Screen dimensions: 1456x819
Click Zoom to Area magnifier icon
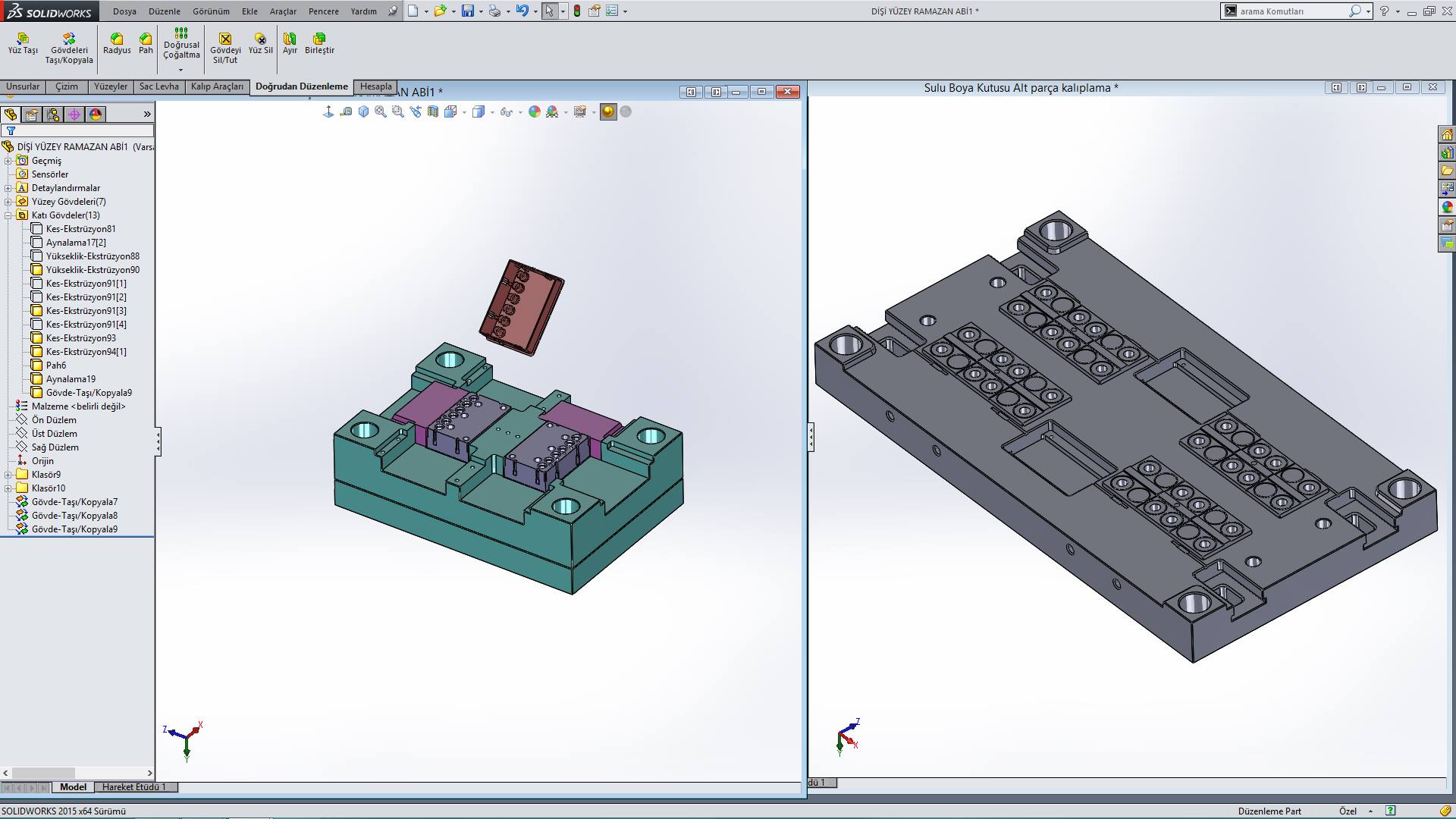[398, 111]
